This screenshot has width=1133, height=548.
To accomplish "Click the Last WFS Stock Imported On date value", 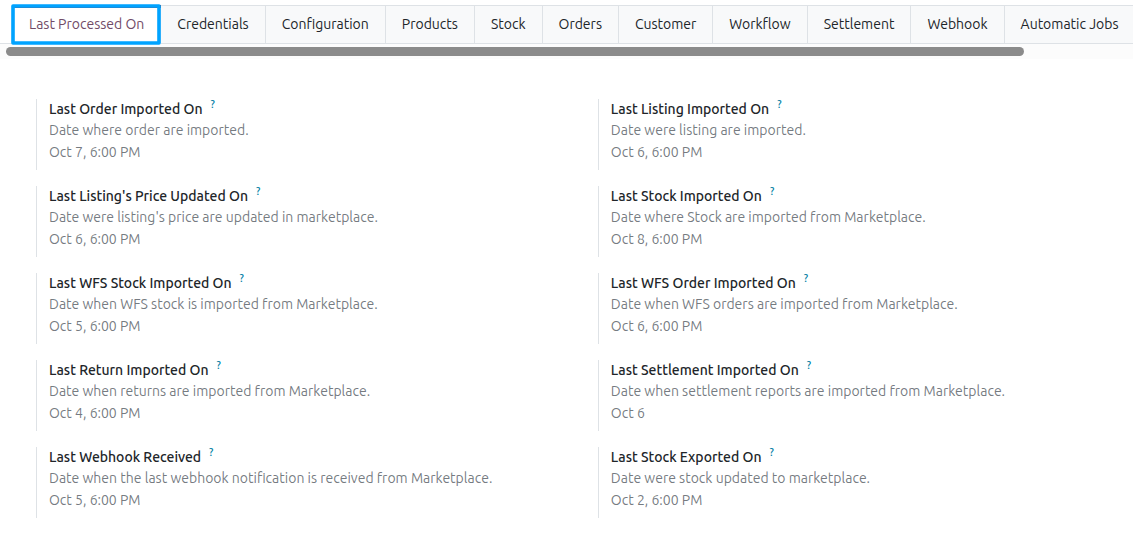I will coord(95,326).
